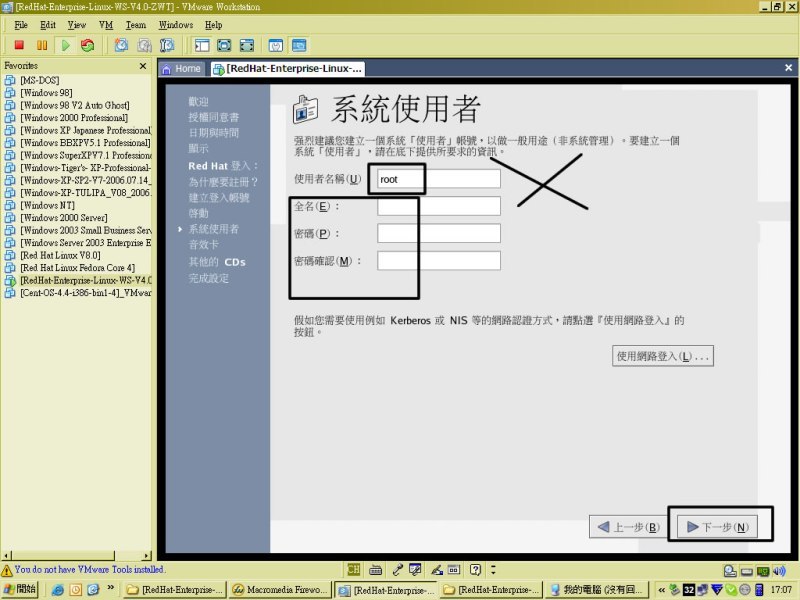The height and width of the screenshot is (600, 800).
Task: Open the Windows menu
Action: tap(176, 25)
